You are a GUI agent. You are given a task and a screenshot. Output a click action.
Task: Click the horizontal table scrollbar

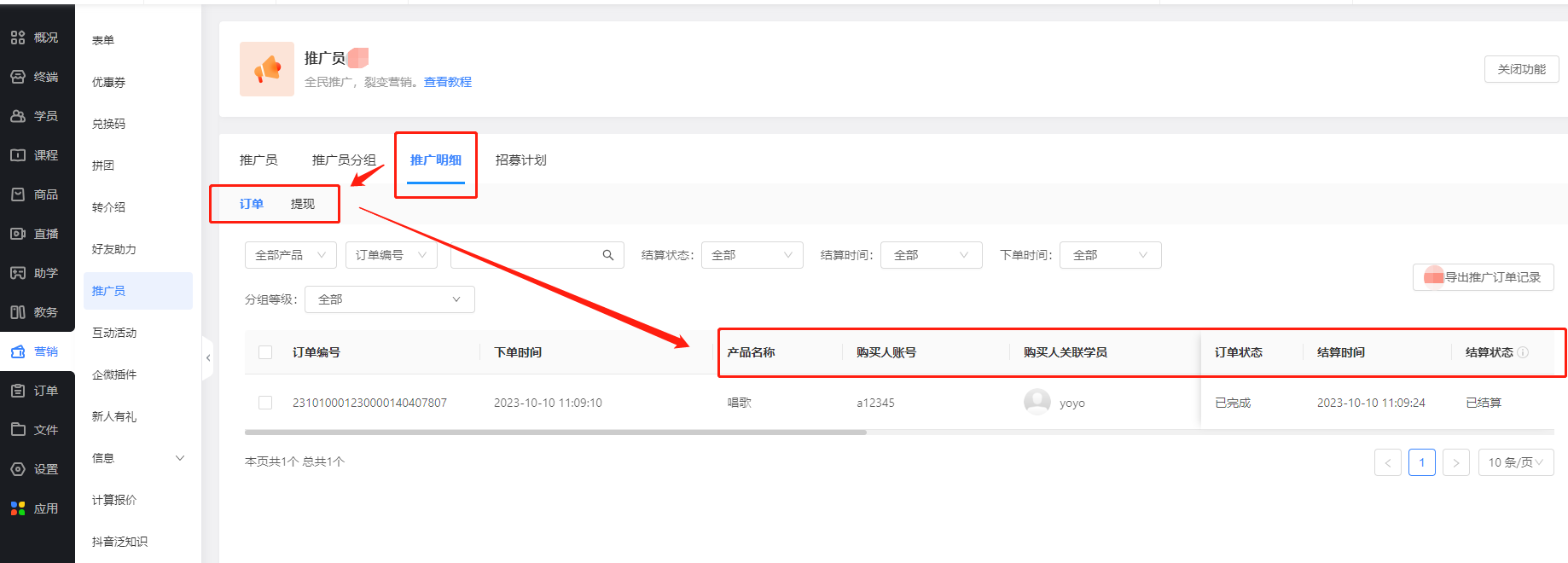(555, 432)
